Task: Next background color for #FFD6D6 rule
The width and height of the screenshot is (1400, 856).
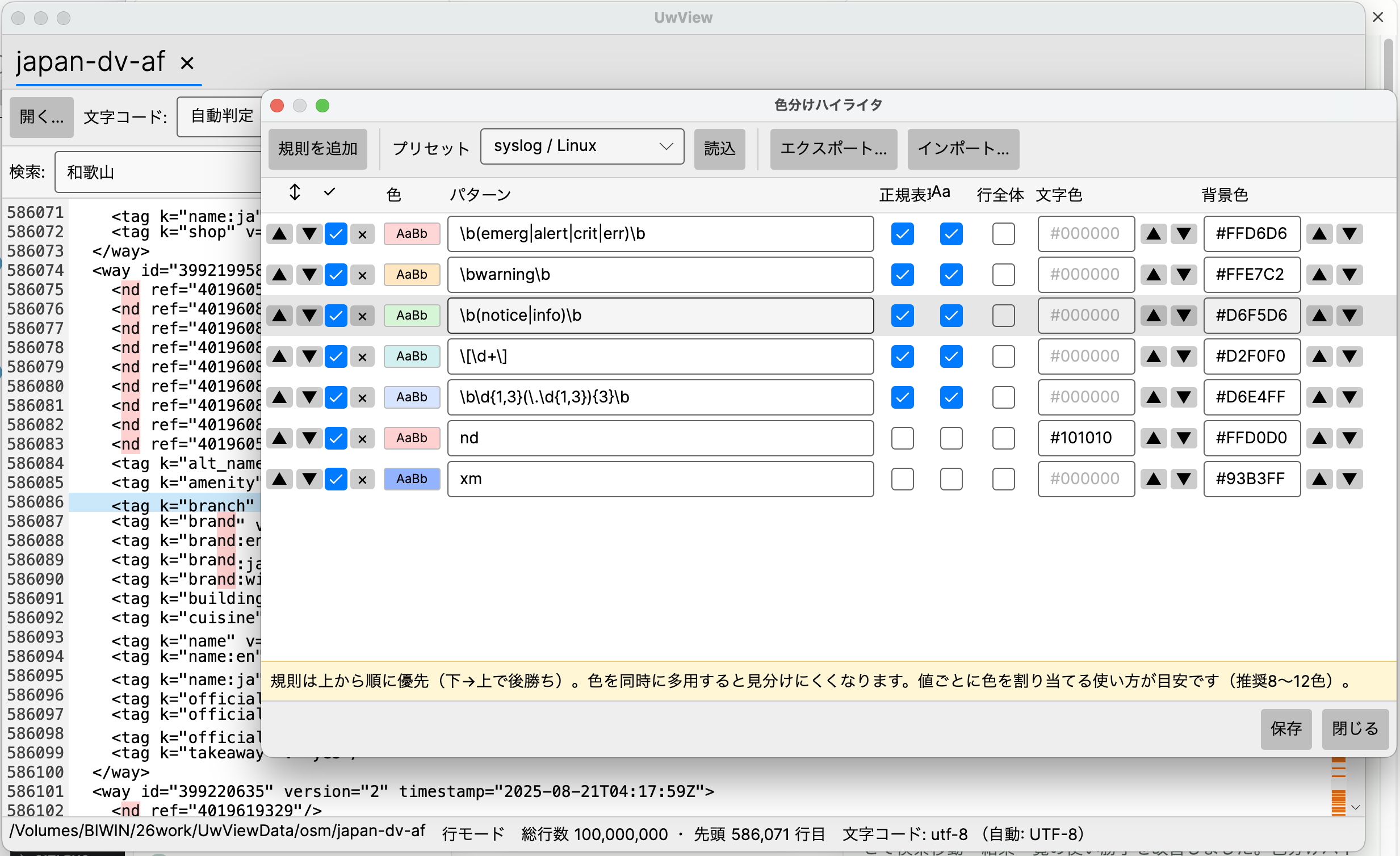Action: (x=1349, y=234)
